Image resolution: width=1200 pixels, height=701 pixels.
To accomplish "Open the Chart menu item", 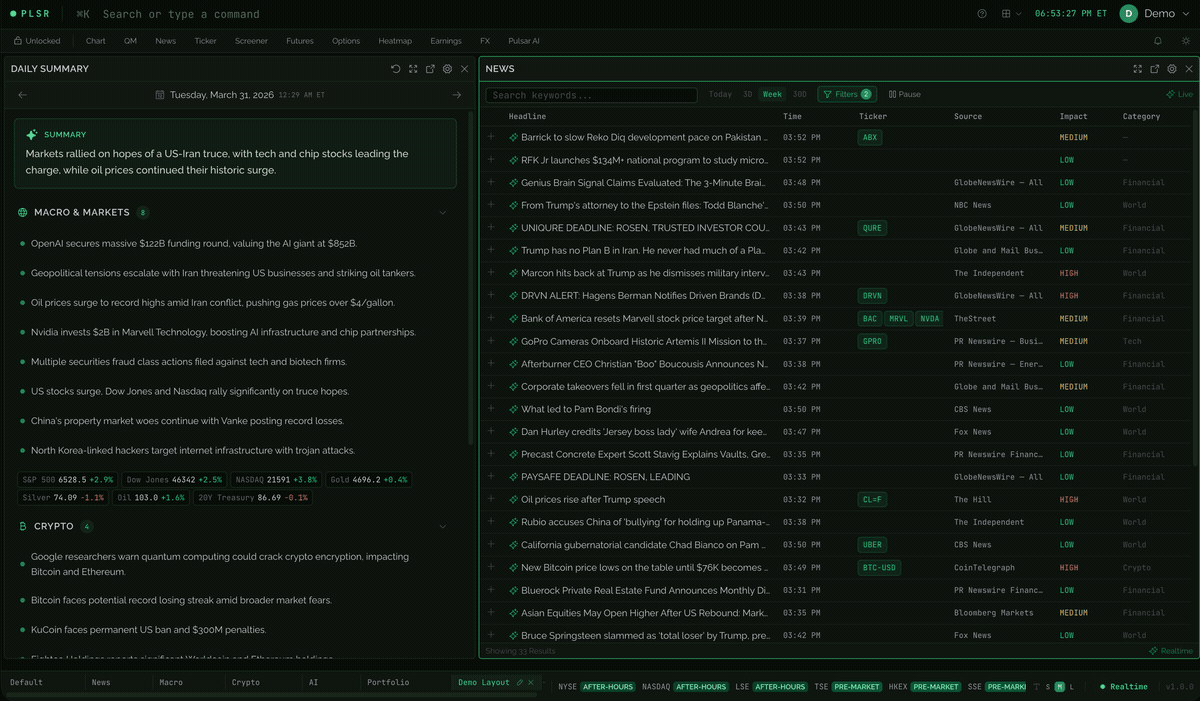I will [96, 41].
